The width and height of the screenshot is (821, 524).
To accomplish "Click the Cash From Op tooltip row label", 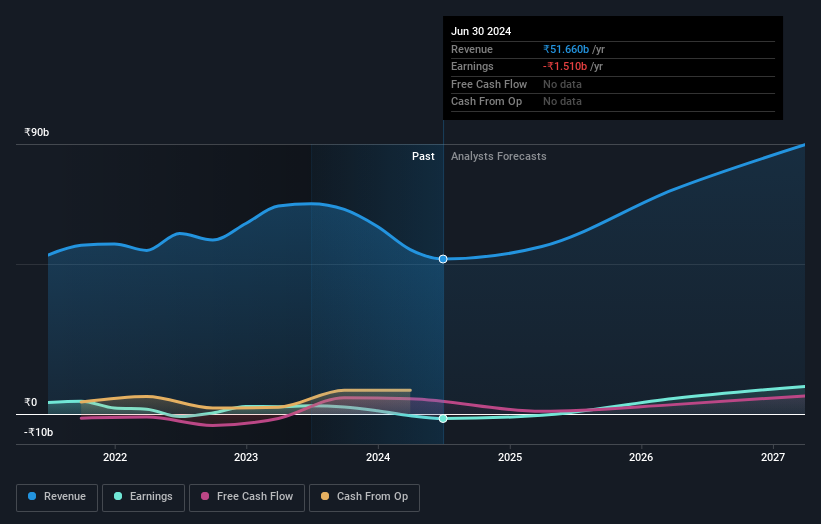I will coord(486,102).
